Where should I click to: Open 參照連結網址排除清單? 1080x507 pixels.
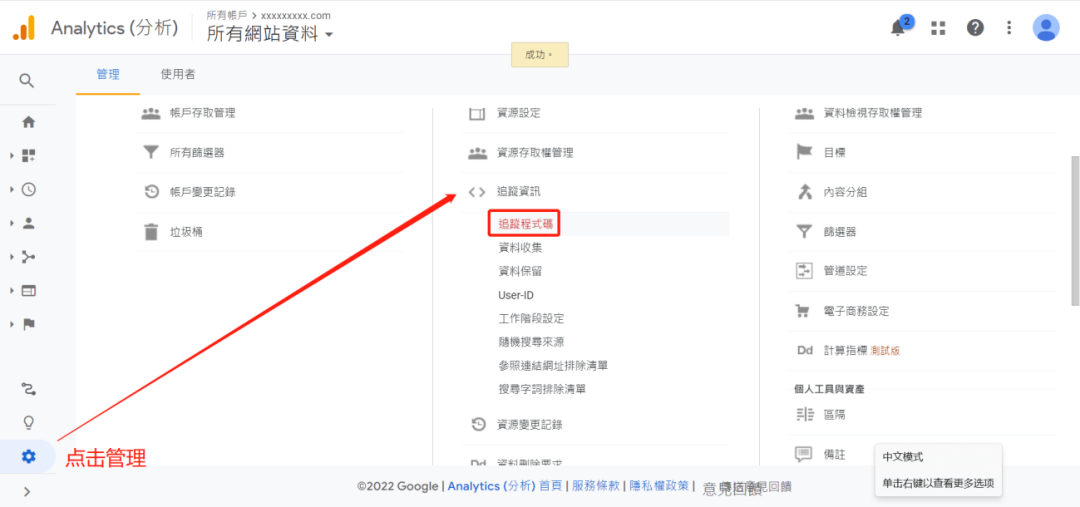(553, 366)
